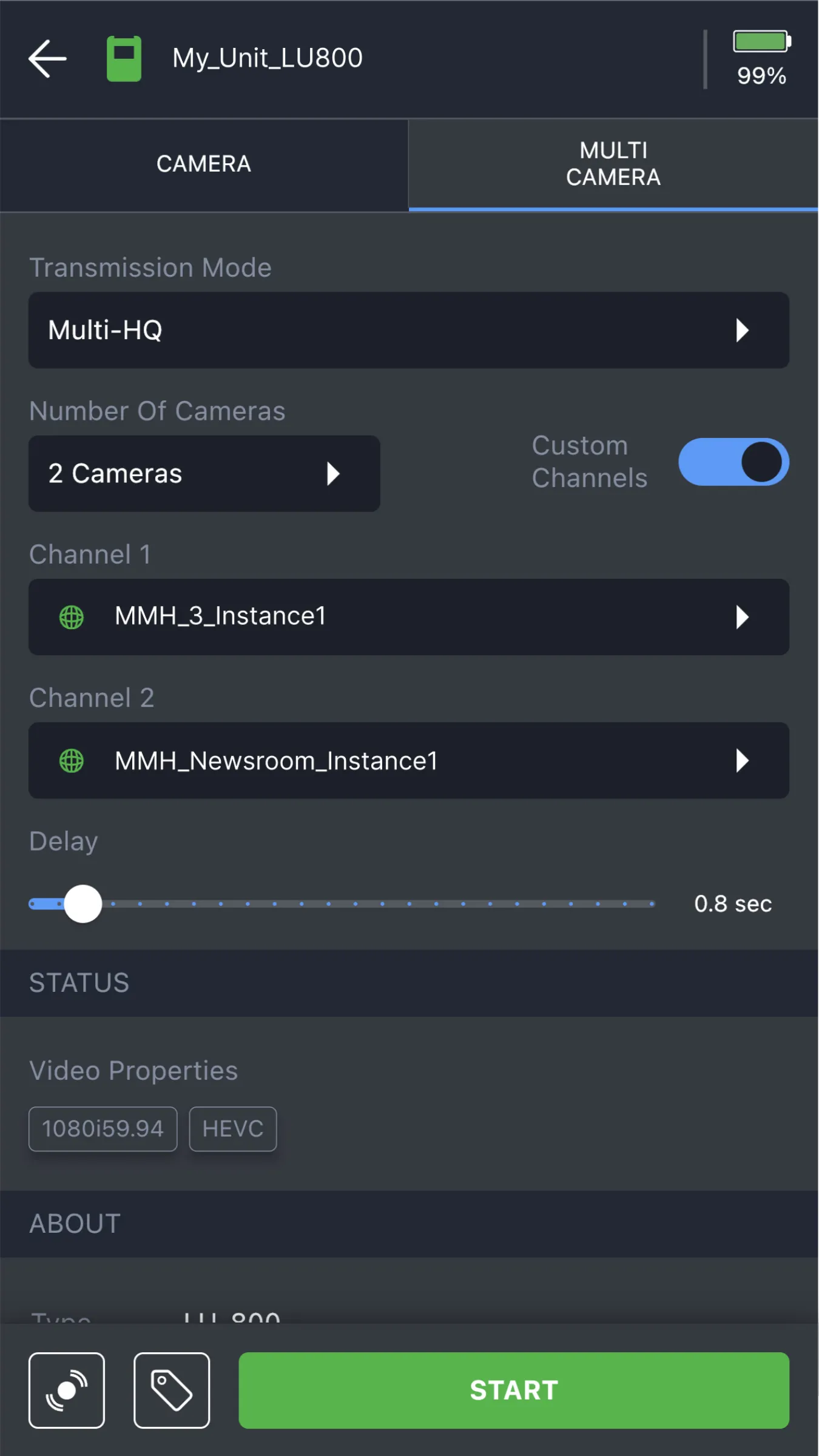
Task: Tap the globe icon beside MMH_Newsroom_Instance1
Action: tap(72, 760)
